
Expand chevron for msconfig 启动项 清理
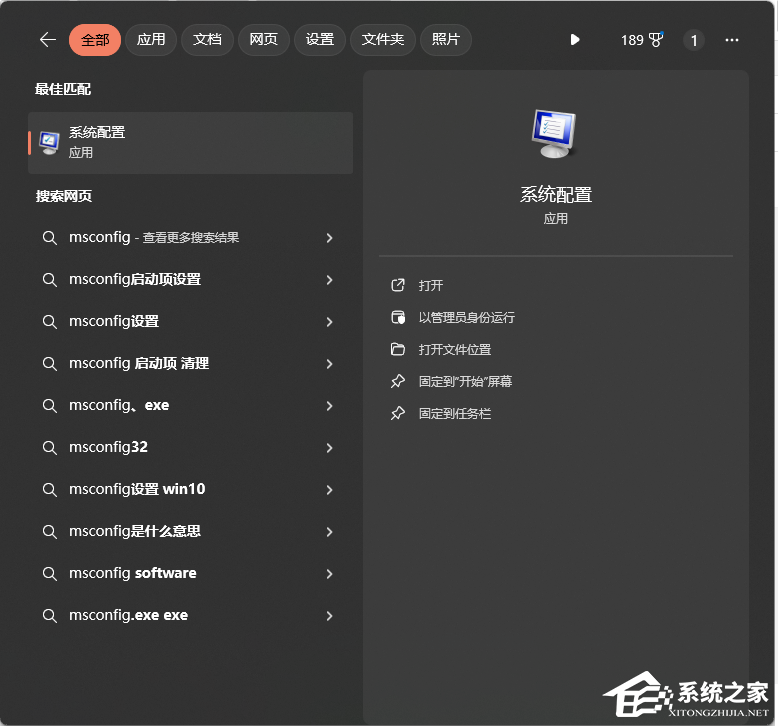[x=329, y=364]
